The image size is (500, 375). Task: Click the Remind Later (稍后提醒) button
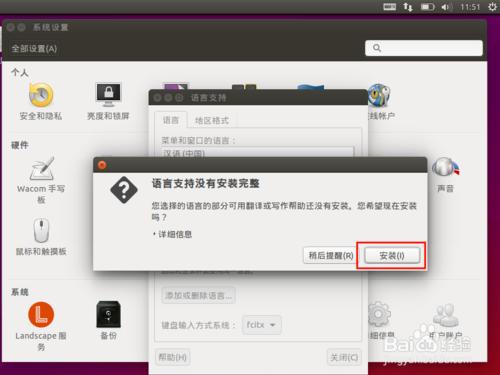[x=330, y=256]
